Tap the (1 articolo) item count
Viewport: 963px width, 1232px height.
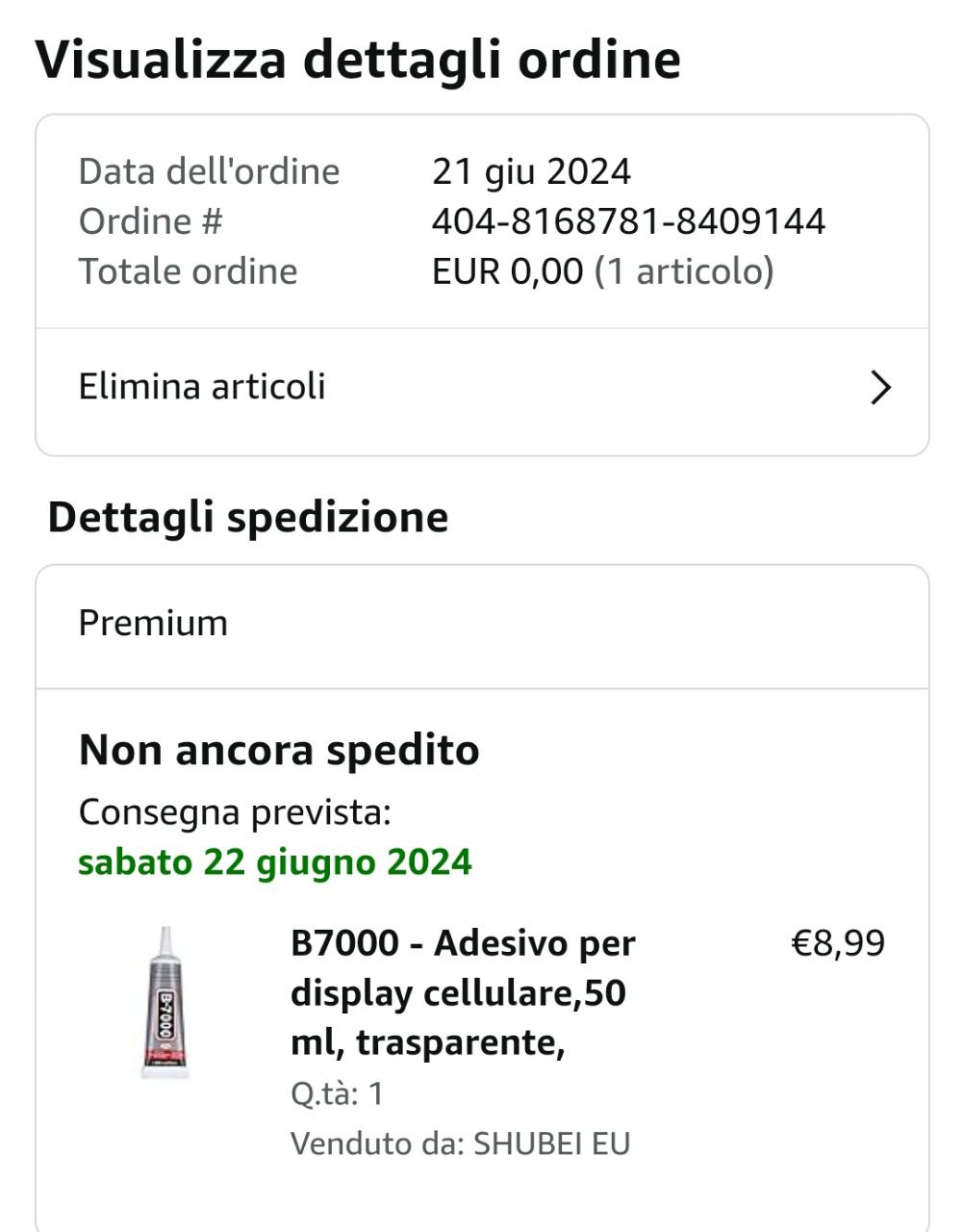(684, 271)
